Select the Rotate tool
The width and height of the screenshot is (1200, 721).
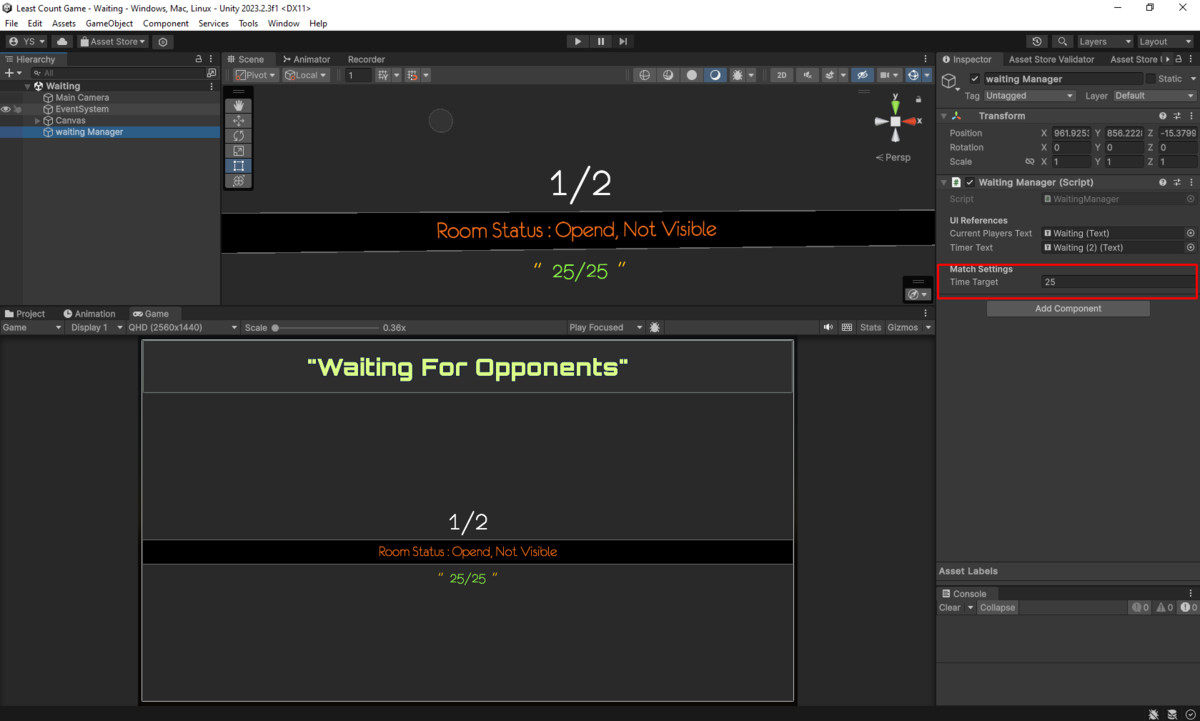pos(238,135)
